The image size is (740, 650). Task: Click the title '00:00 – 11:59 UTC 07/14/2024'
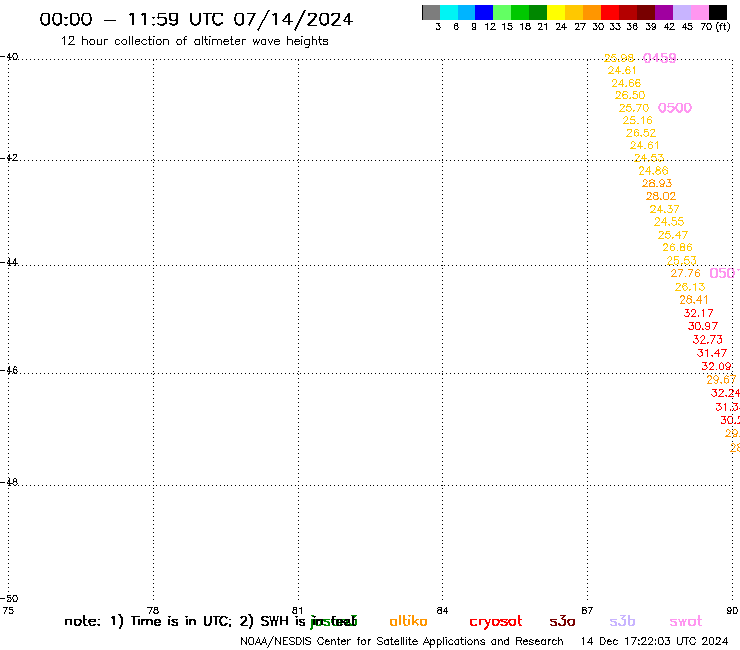[196, 19]
